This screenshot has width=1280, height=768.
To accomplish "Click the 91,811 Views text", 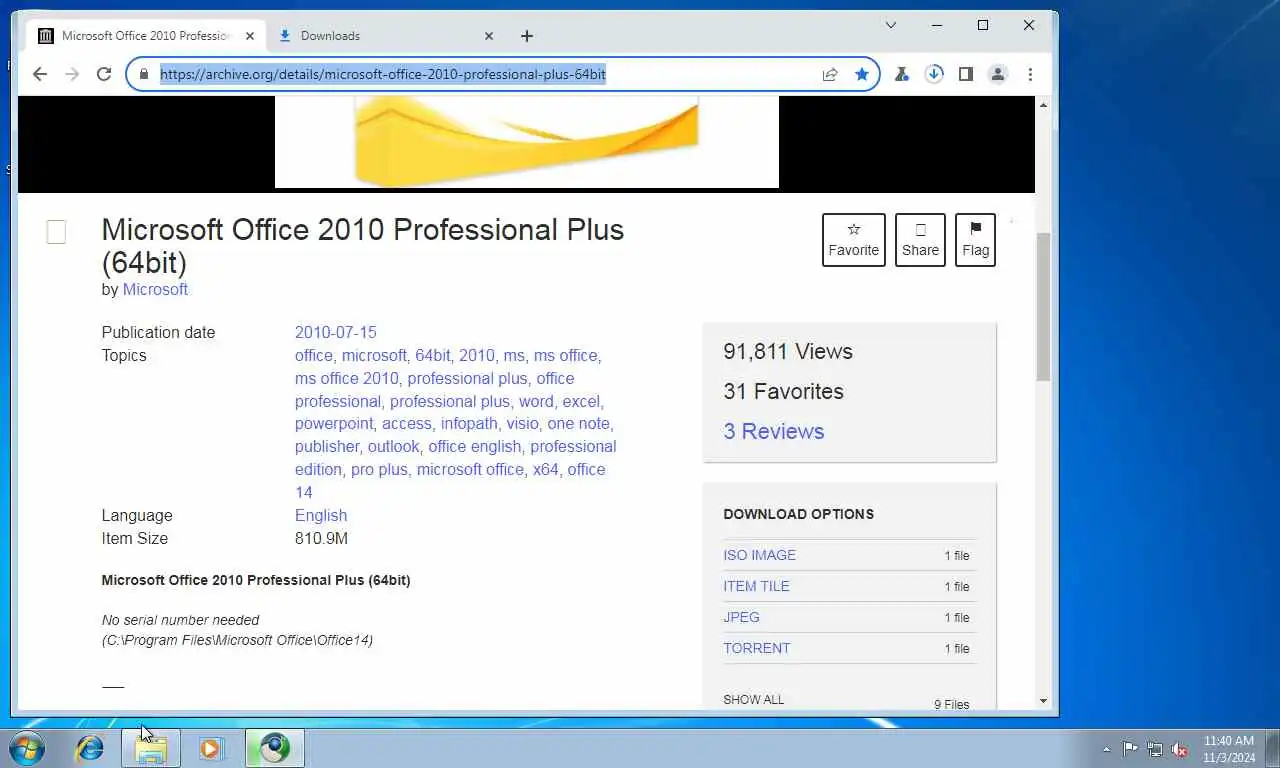I will coord(788,351).
